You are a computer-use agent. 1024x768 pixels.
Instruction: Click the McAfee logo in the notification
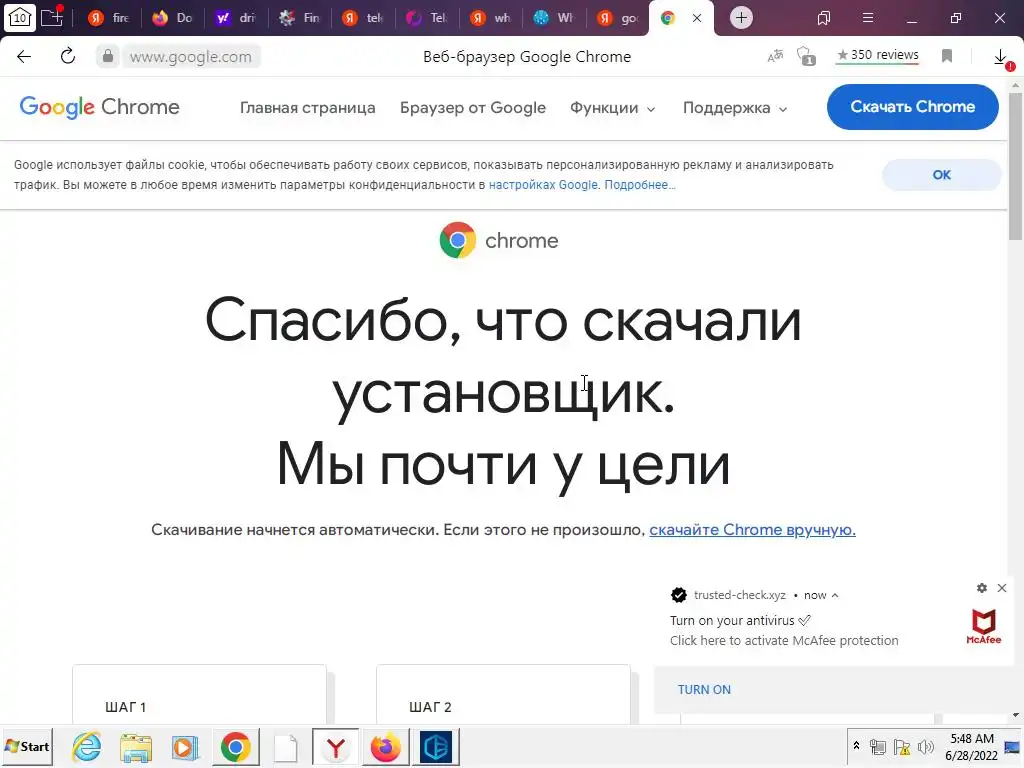[984, 626]
